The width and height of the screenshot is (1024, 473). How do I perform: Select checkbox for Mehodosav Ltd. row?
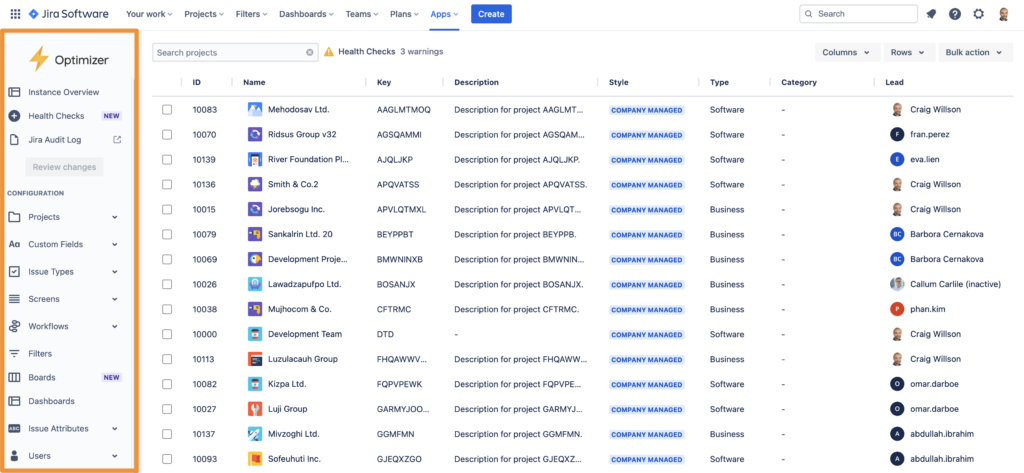167,110
